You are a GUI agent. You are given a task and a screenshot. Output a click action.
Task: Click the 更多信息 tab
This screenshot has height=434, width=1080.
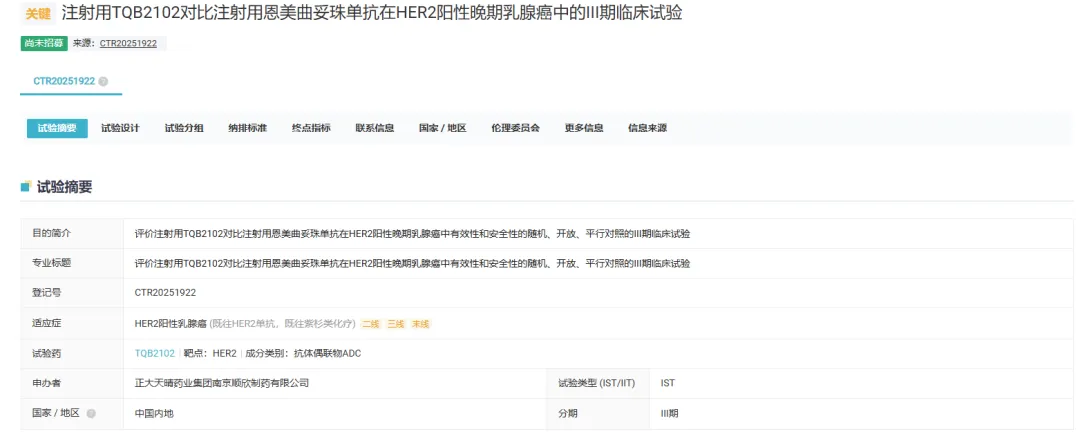pyautogui.click(x=584, y=128)
